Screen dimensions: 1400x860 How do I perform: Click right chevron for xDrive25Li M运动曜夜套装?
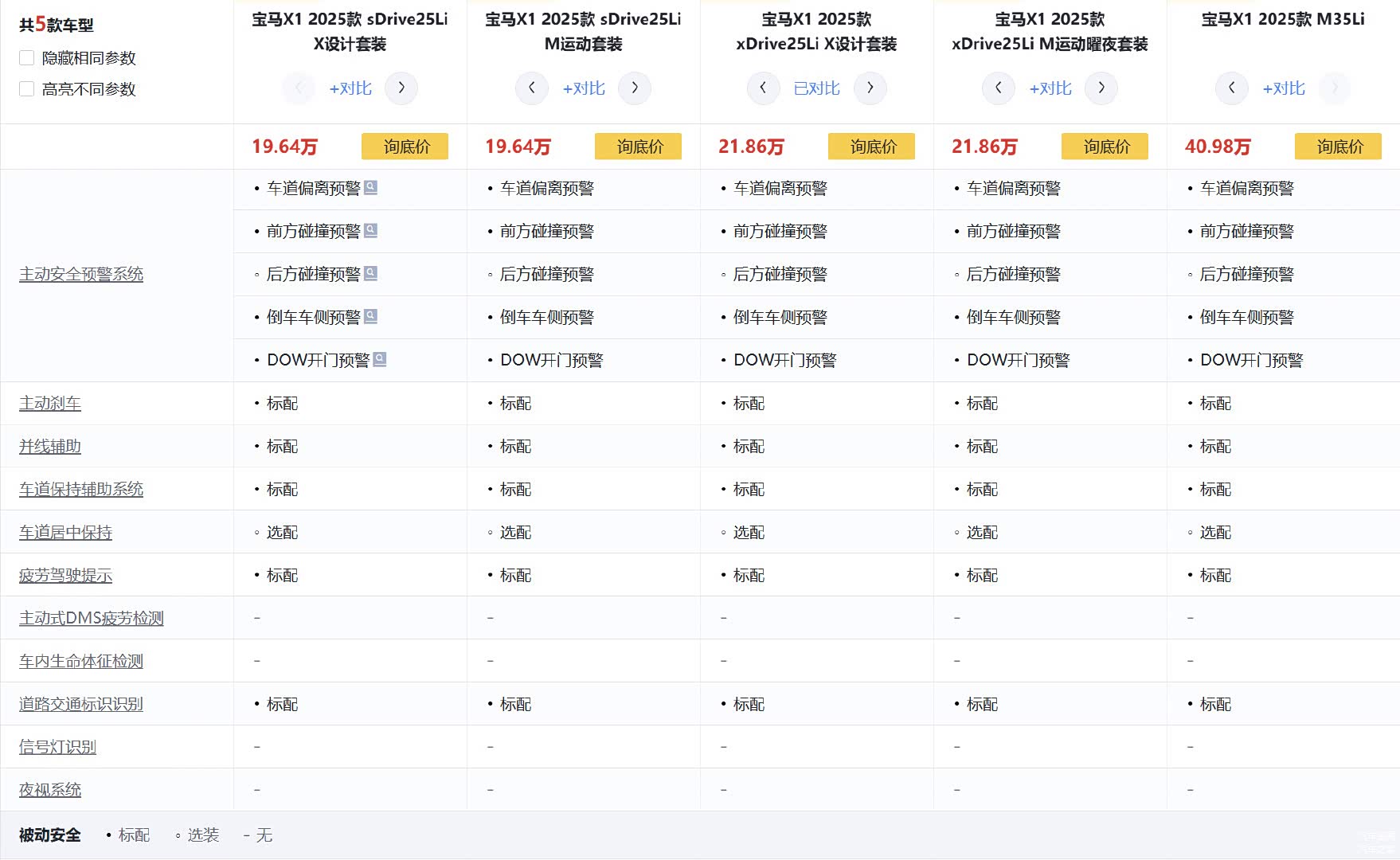click(1101, 88)
